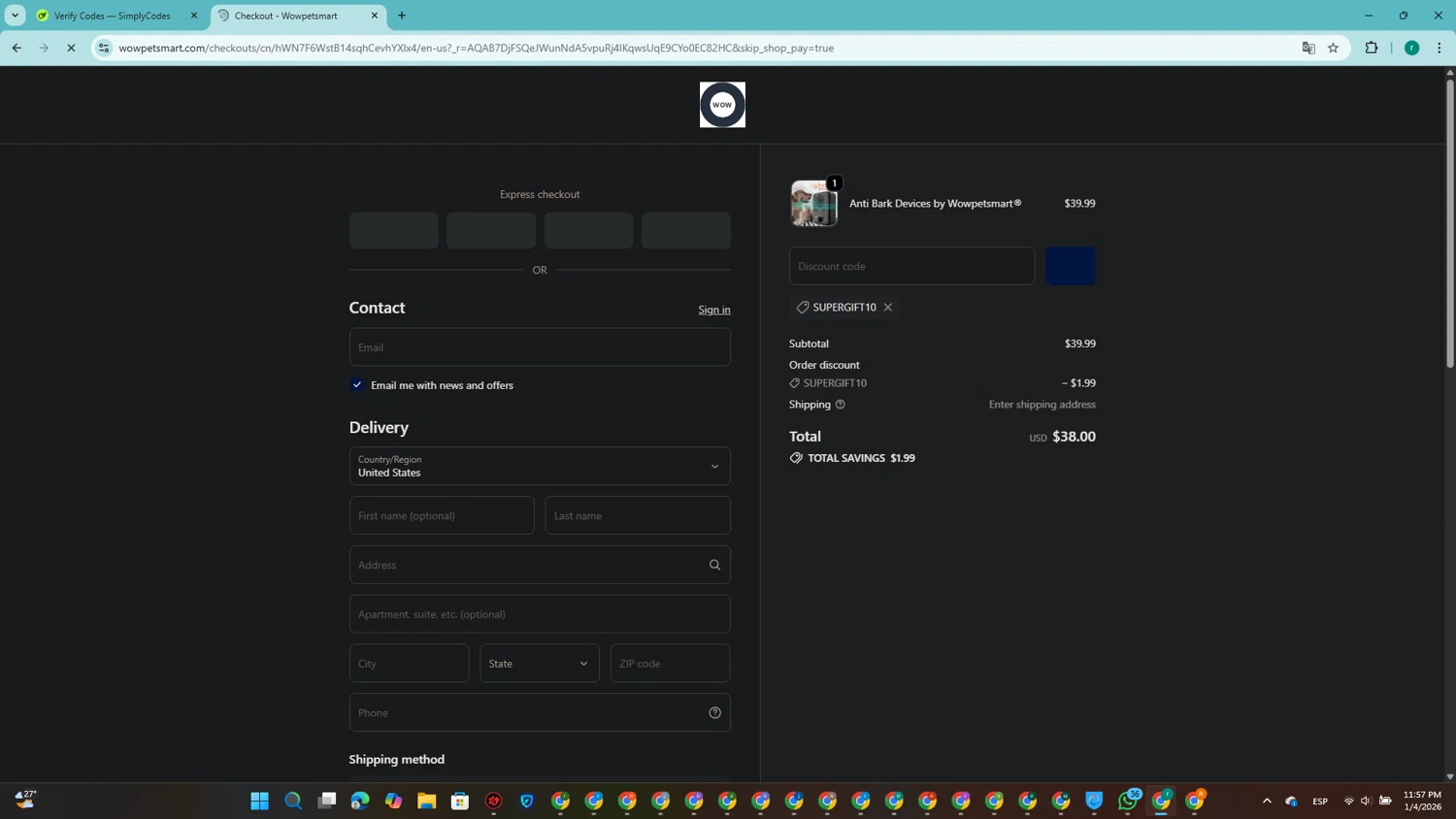Focus the Discount code field

tap(911, 266)
